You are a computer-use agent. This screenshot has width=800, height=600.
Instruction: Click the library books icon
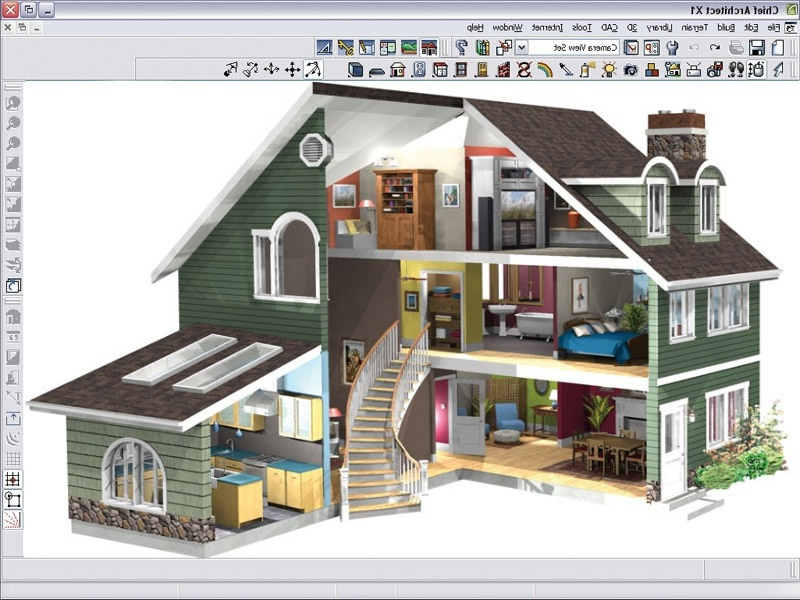(x=483, y=47)
